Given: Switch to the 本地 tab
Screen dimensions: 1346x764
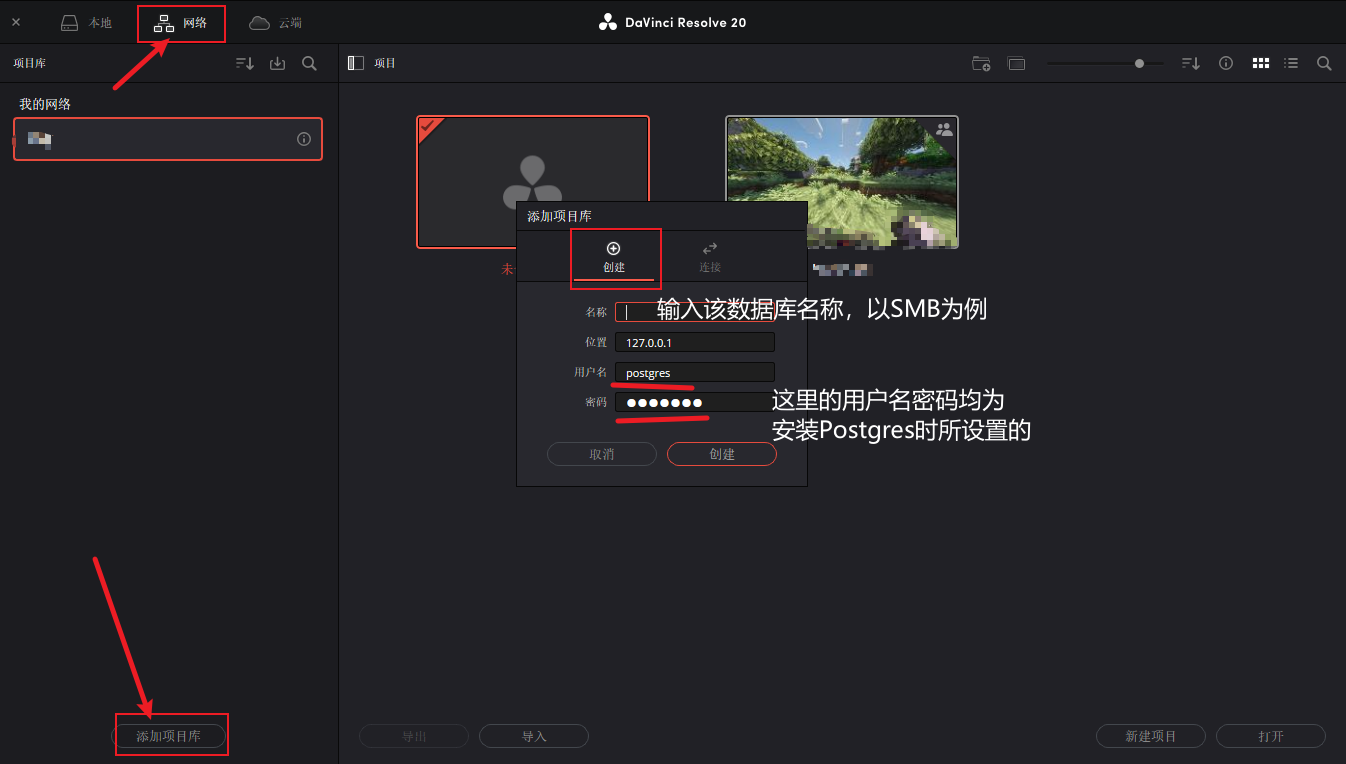Looking at the screenshot, I should coord(86,23).
